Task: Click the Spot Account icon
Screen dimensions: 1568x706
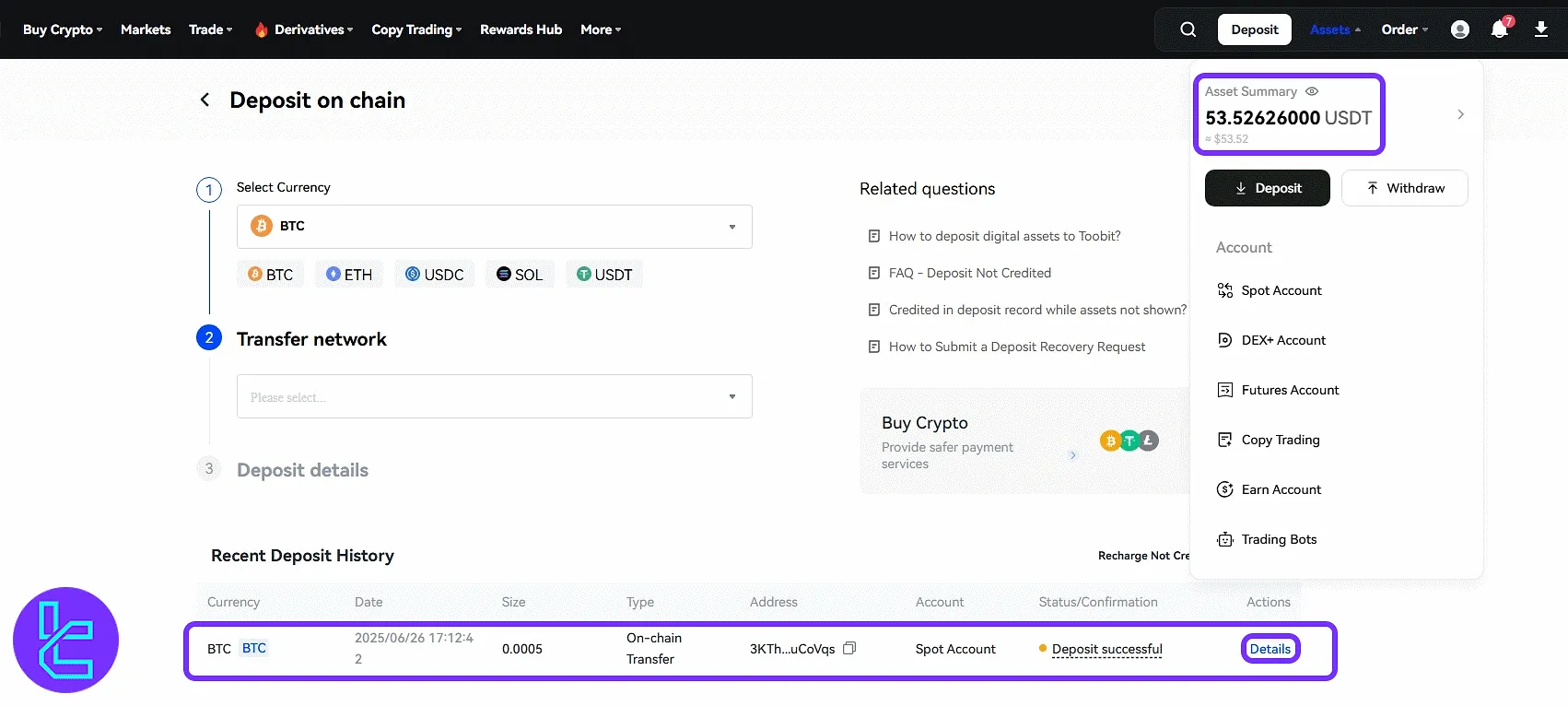Action: [1224, 290]
